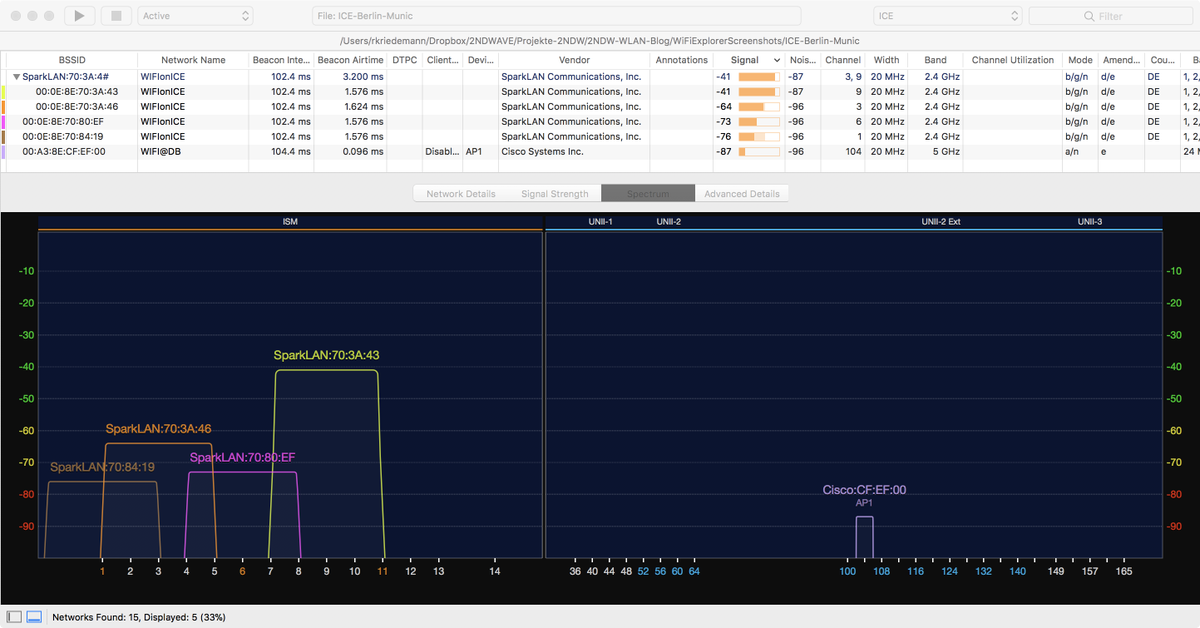Sort by the Network Name column header
The height and width of the screenshot is (628, 1200).
[193, 60]
